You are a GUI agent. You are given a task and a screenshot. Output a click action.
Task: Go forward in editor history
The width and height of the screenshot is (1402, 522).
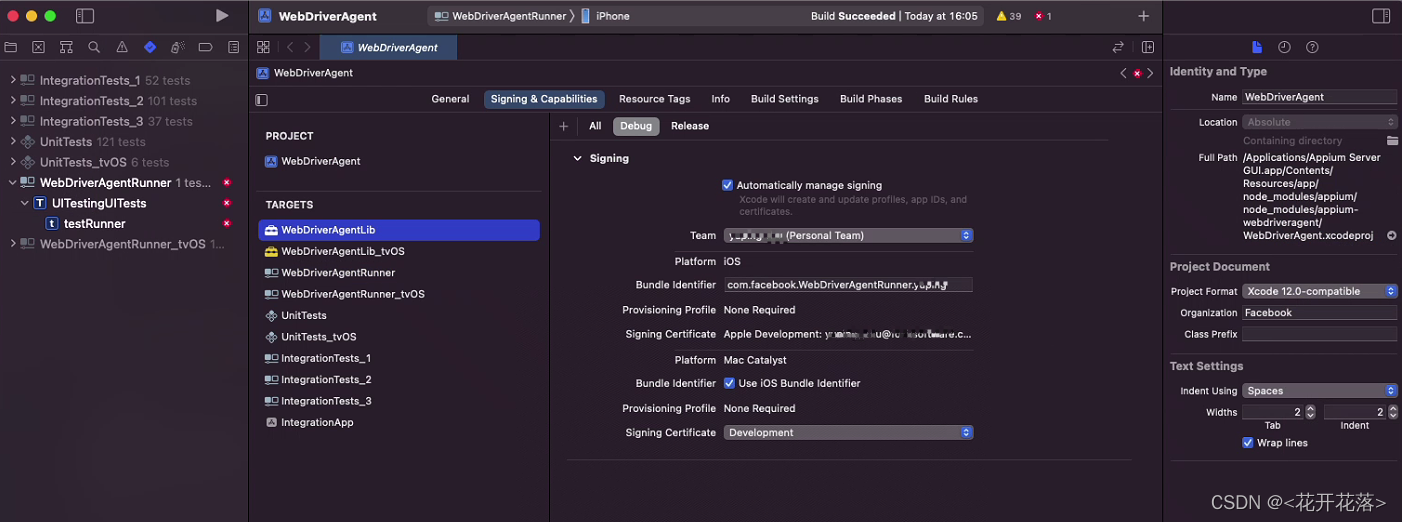(x=307, y=47)
